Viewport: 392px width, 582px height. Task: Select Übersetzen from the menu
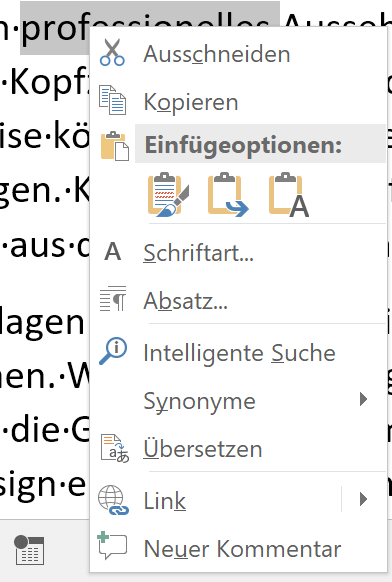pyautogui.click(x=238, y=449)
